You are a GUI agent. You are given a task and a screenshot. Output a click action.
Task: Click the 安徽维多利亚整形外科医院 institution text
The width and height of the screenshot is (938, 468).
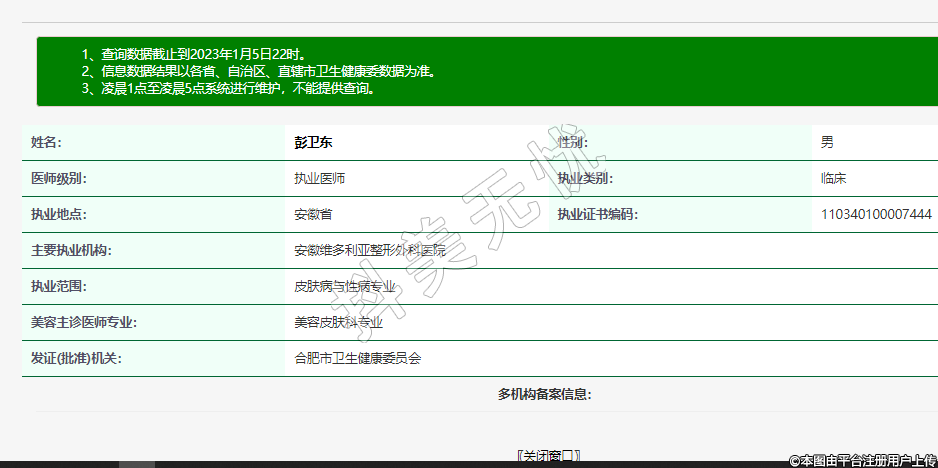[x=370, y=250]
